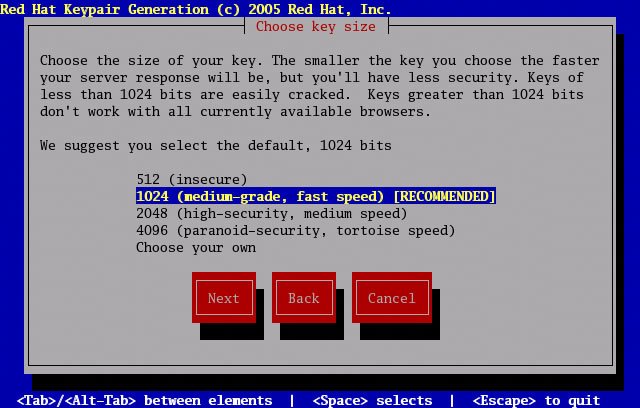
Task: Go back with the Back button
Action: pyautogui.click(x=304, y=298)
